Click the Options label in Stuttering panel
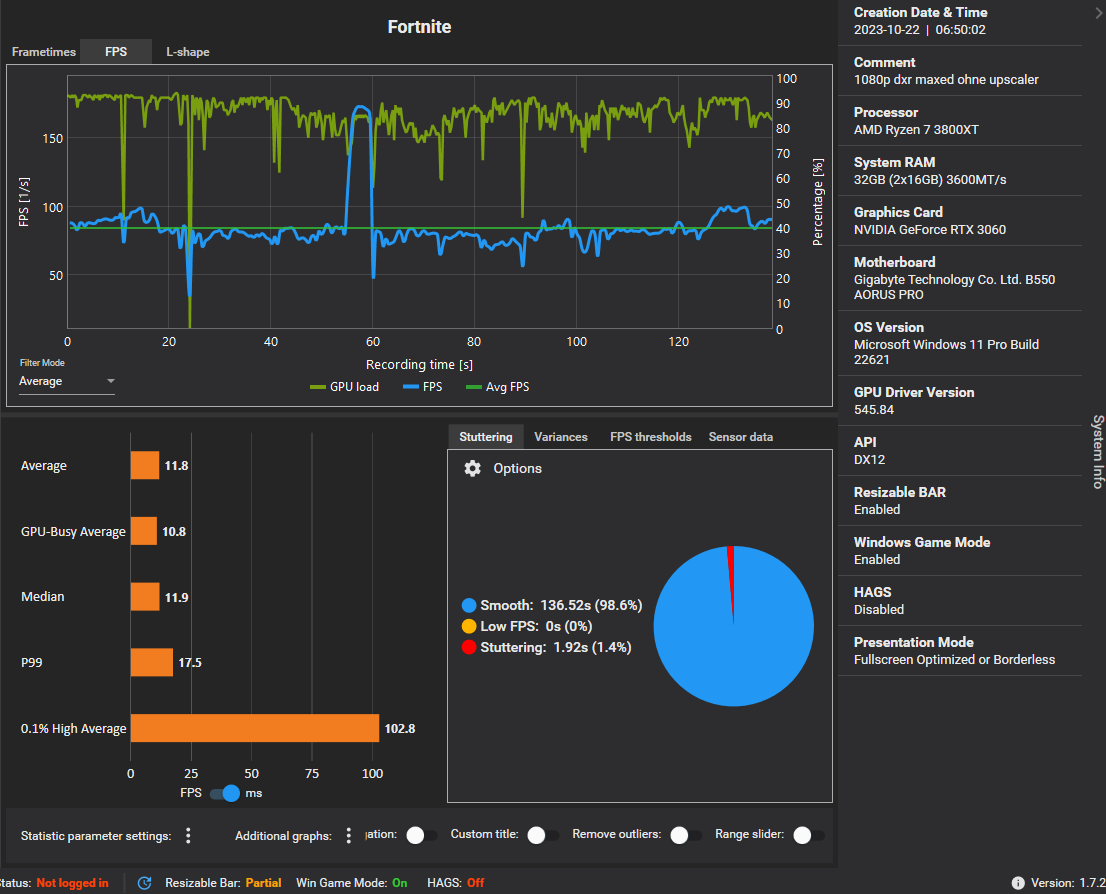Screen dimensions: 1106x894 517,469
